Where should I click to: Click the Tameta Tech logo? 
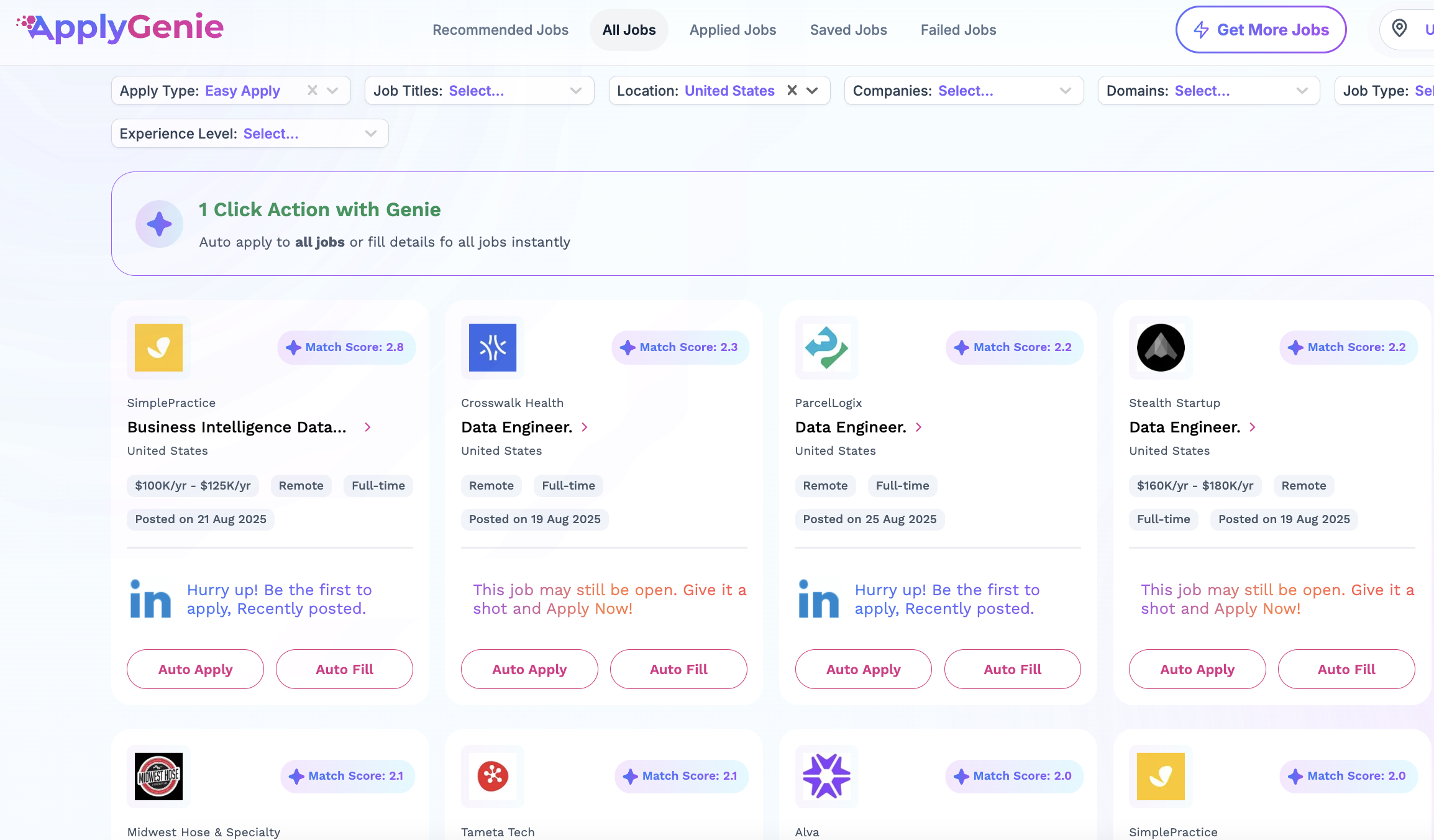pos(493,777)
